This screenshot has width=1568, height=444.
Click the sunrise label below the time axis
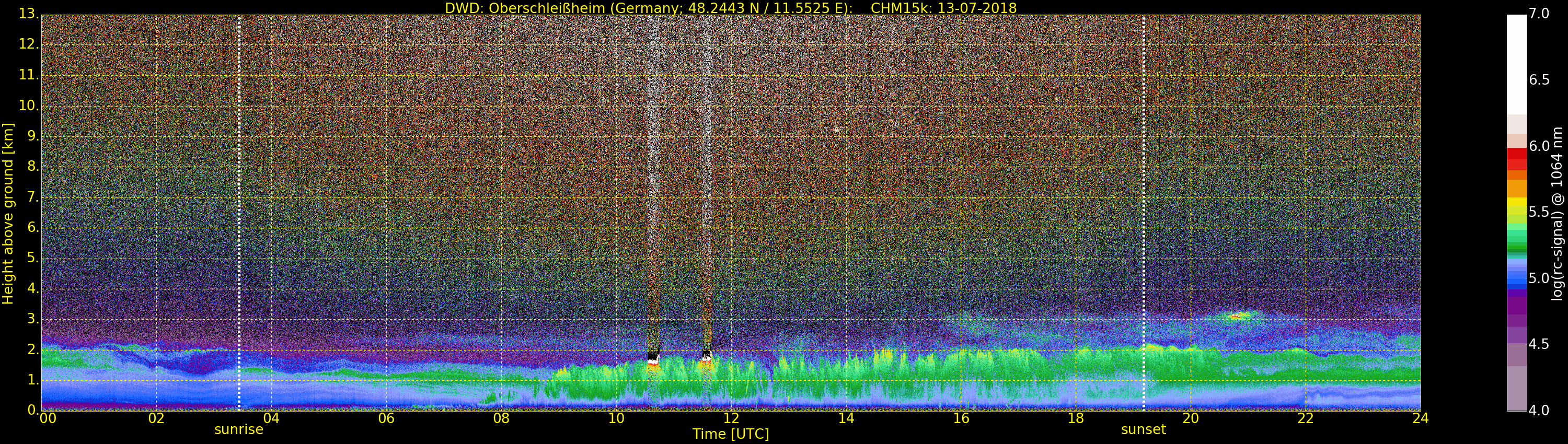(239, 429)
